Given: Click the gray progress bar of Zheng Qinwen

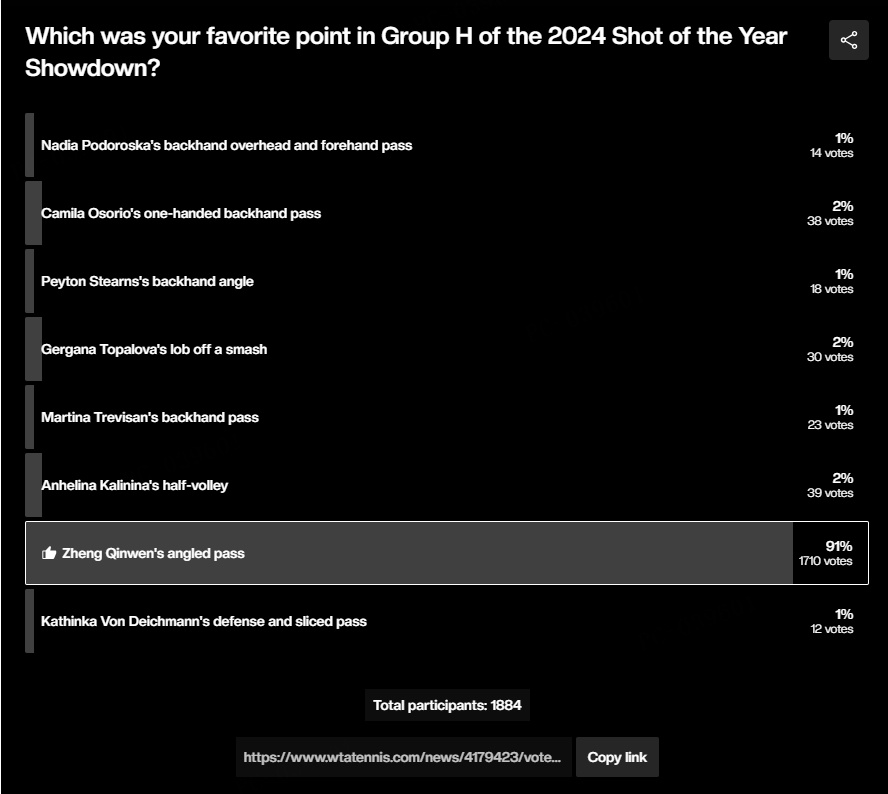Looking at the screenshot, I should click(409, 553).
